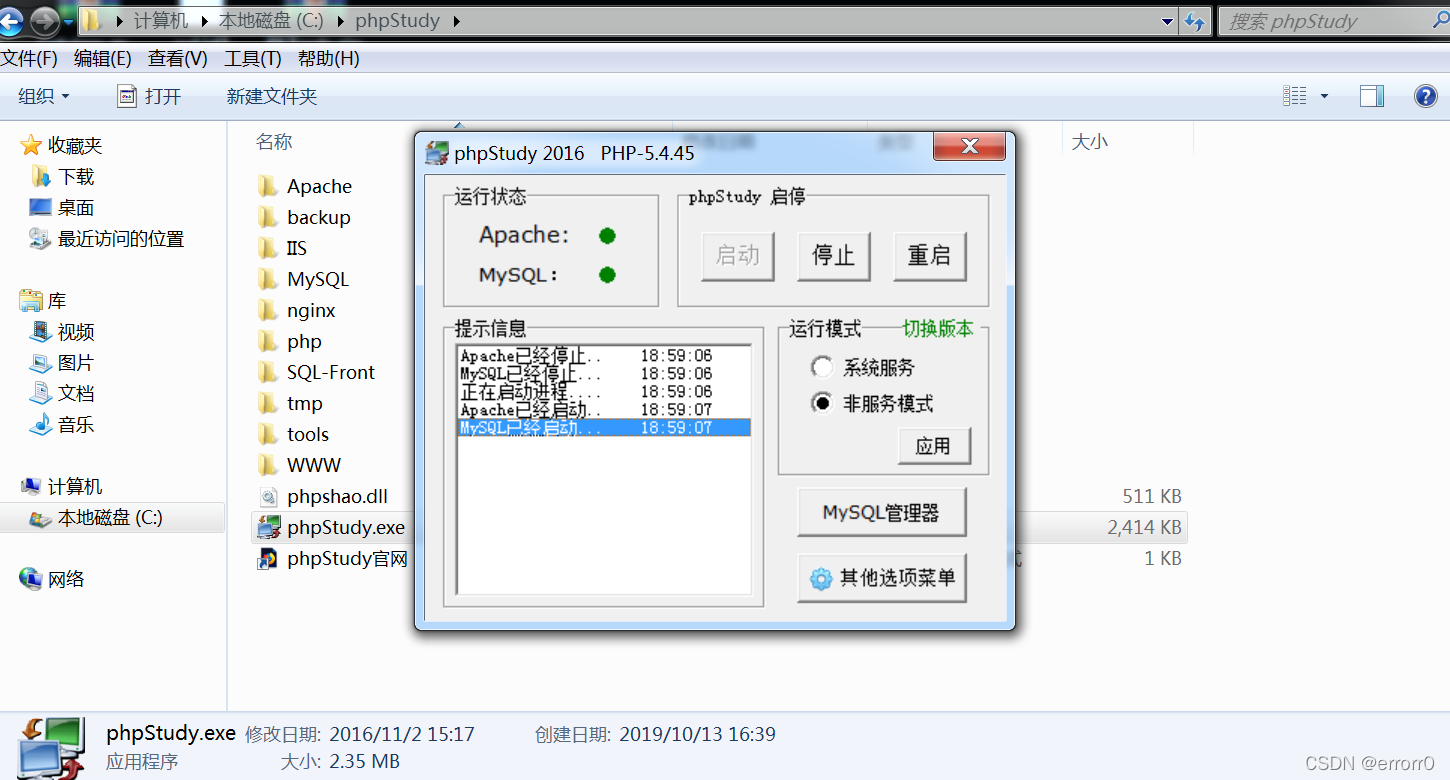Click the 搜索 phpStudy search field
Screen dimensions: 1450x780
1332,21
